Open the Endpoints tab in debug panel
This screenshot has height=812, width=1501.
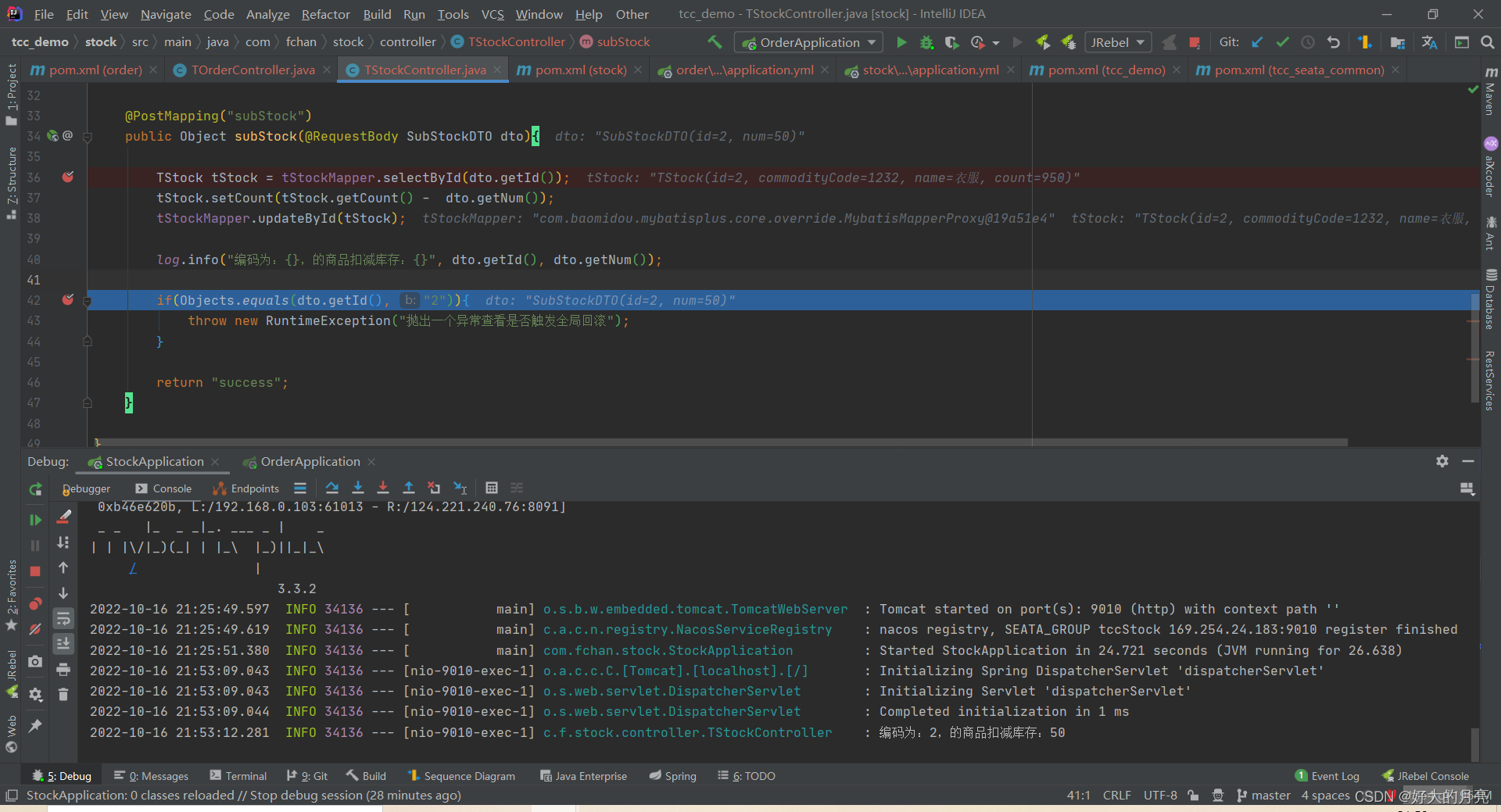click(x=245, y=488)
